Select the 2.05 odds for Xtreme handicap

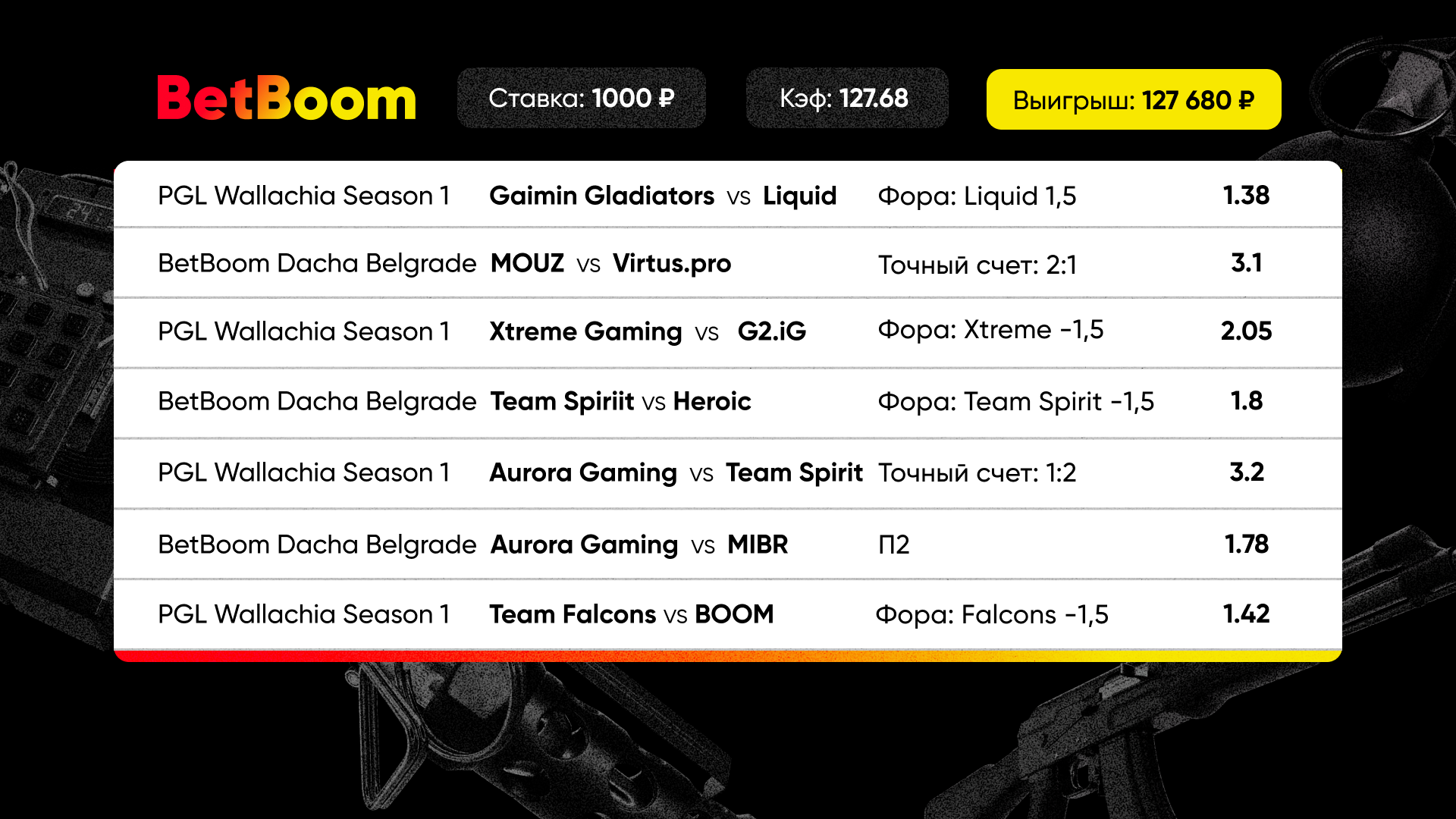pyautogui.click(x=1246, y=331)
